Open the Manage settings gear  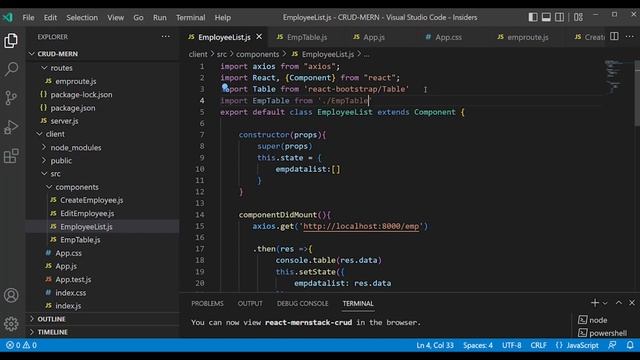pyautogui.click(x=11, y=324)
